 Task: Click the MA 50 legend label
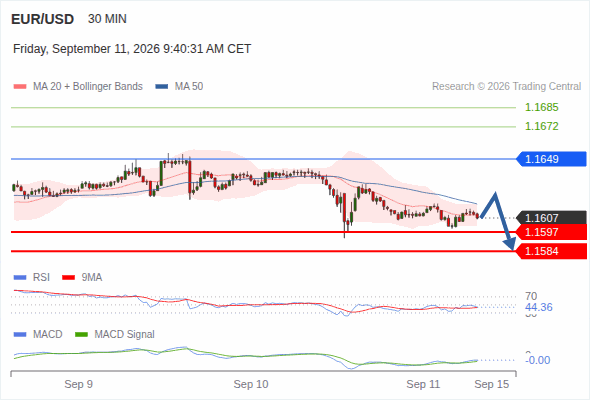(x=189, y=86)
